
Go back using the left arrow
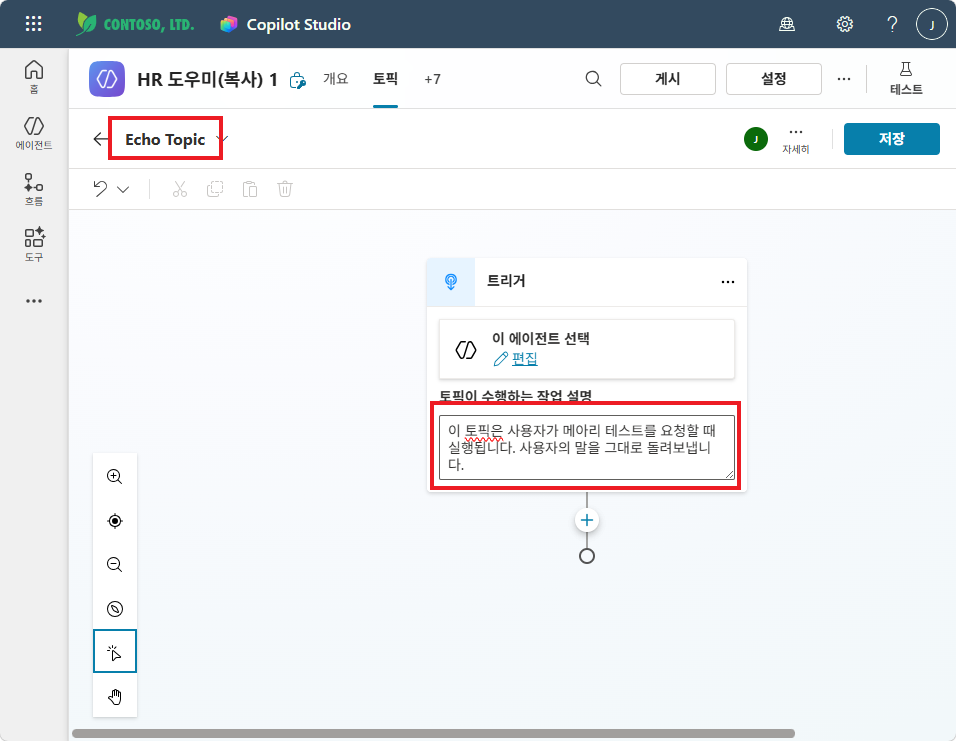[101, 139]
